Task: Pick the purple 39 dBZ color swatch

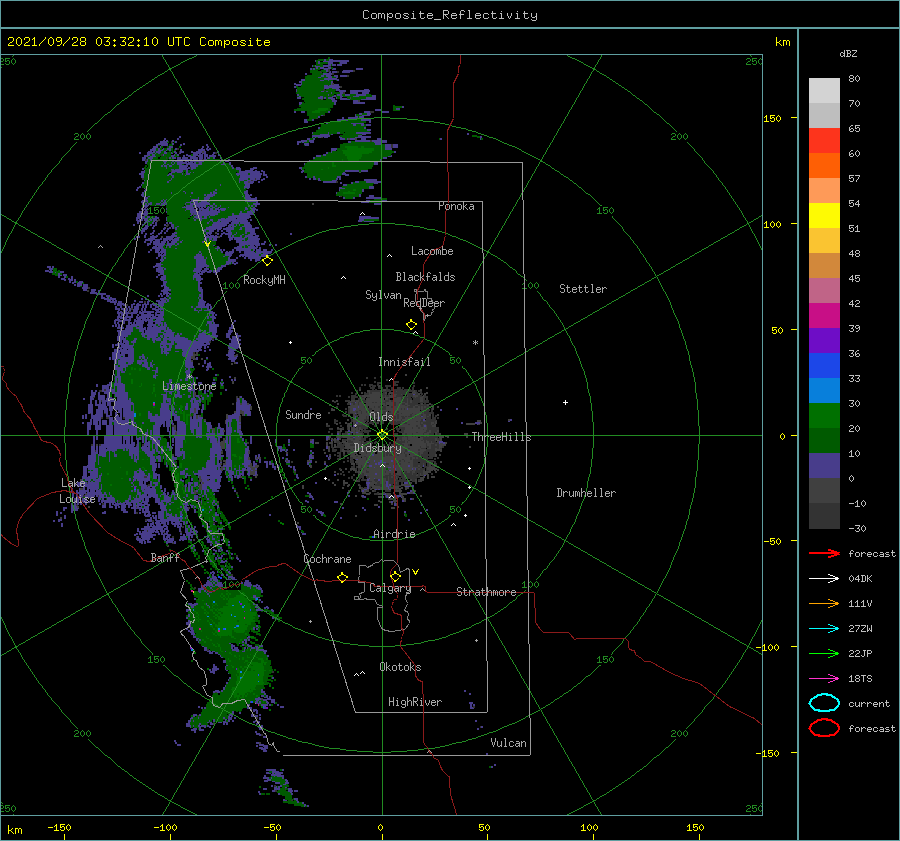Action: 824,340
